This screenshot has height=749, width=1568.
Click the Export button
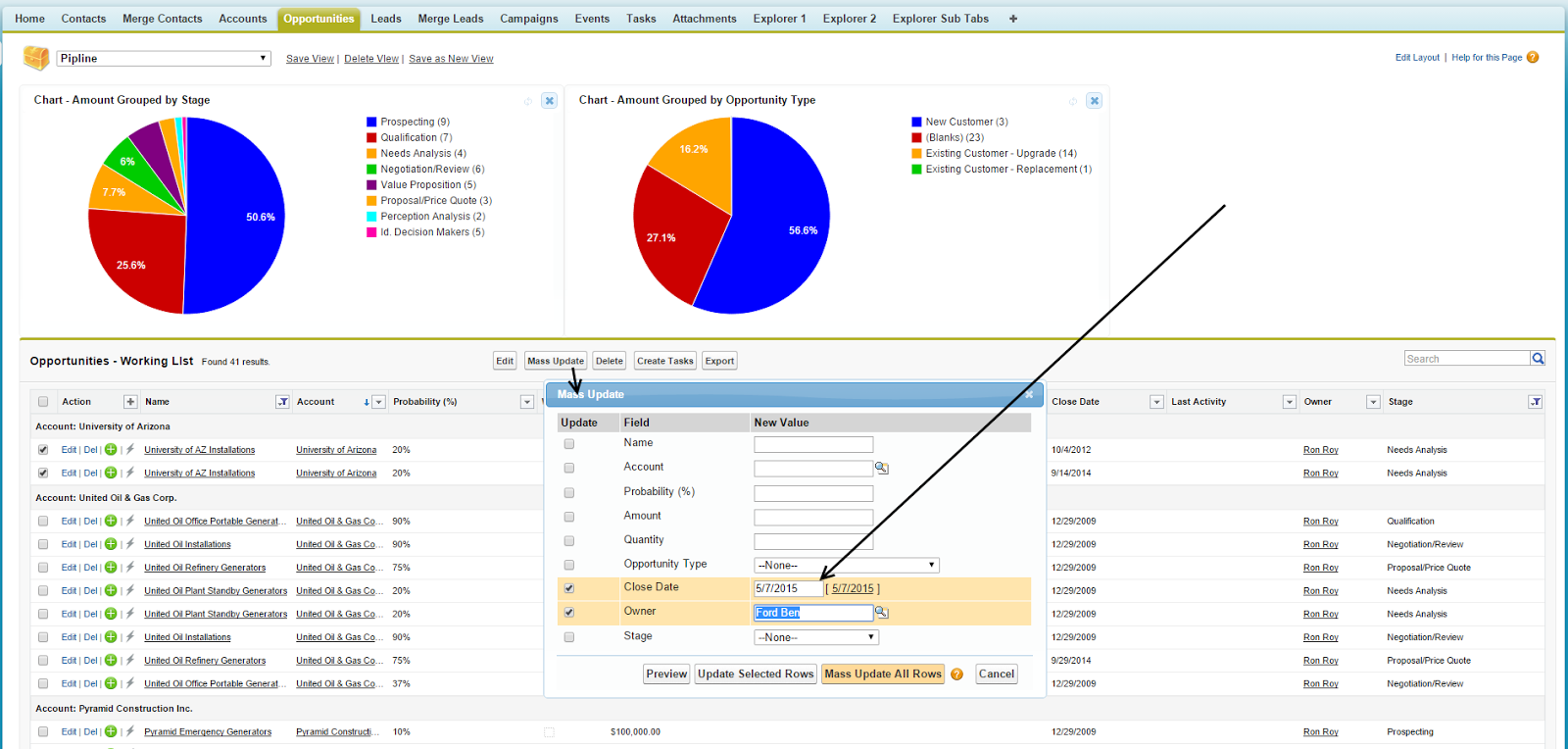click(719, 361)
